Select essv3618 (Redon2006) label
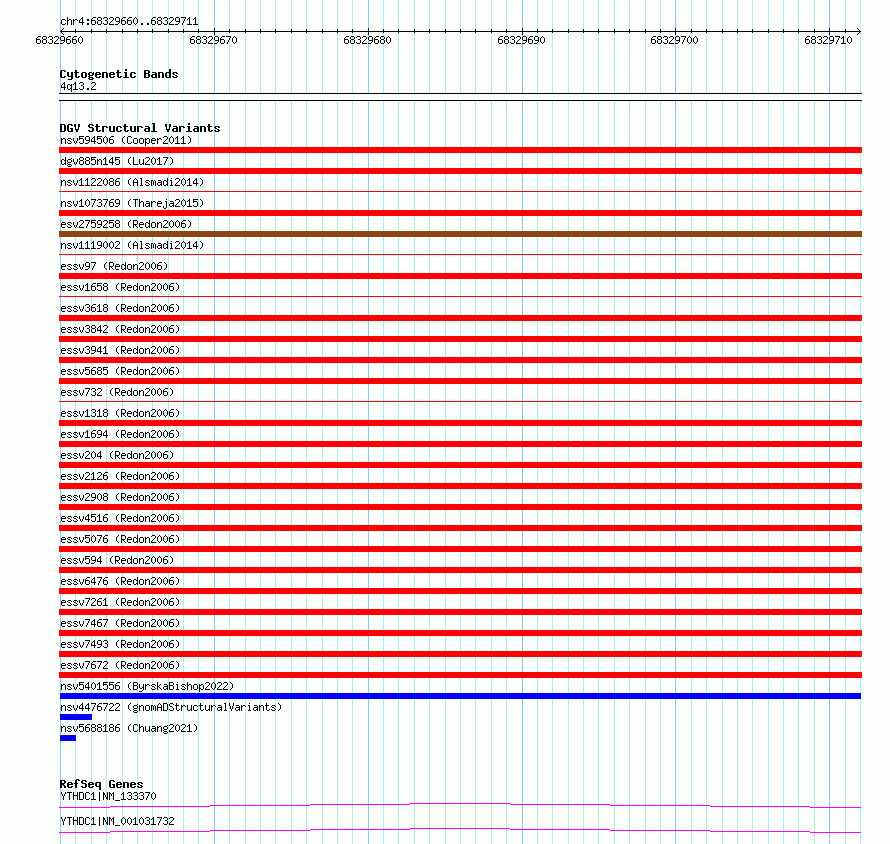Screen dimensions: 890x844 (x=120, y=308)
